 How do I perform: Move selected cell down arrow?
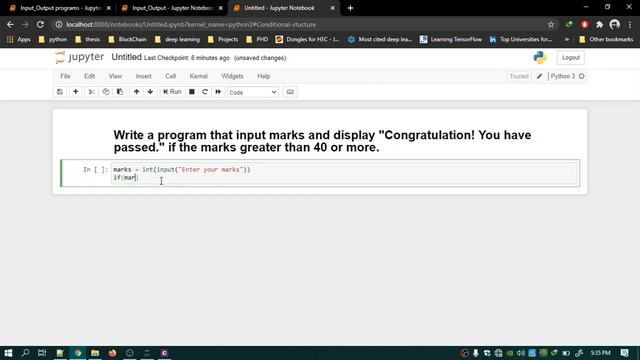(x=150, y=92)
